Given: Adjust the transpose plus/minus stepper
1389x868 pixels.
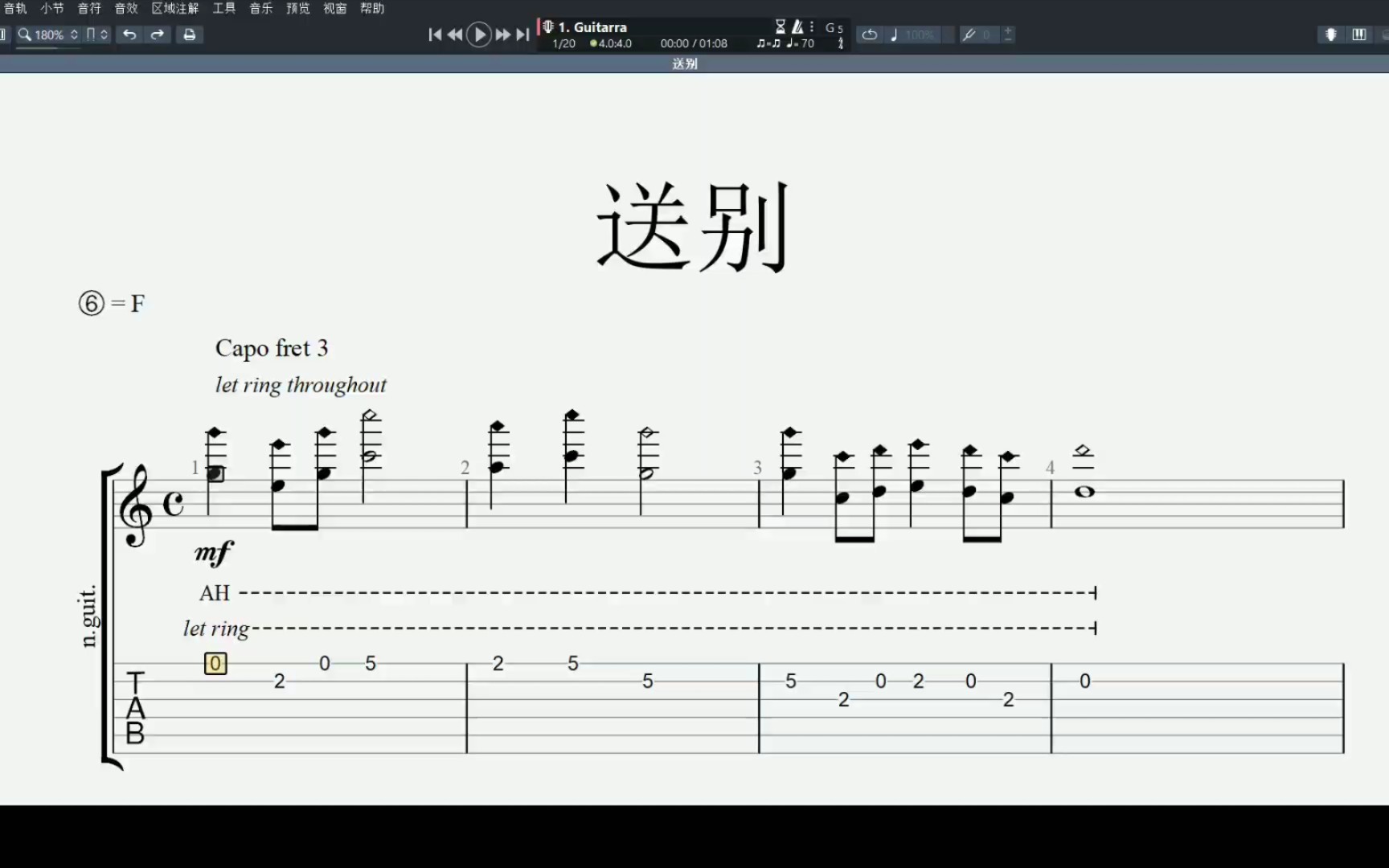Looking at the screenshot, I should pos(1008,35).
